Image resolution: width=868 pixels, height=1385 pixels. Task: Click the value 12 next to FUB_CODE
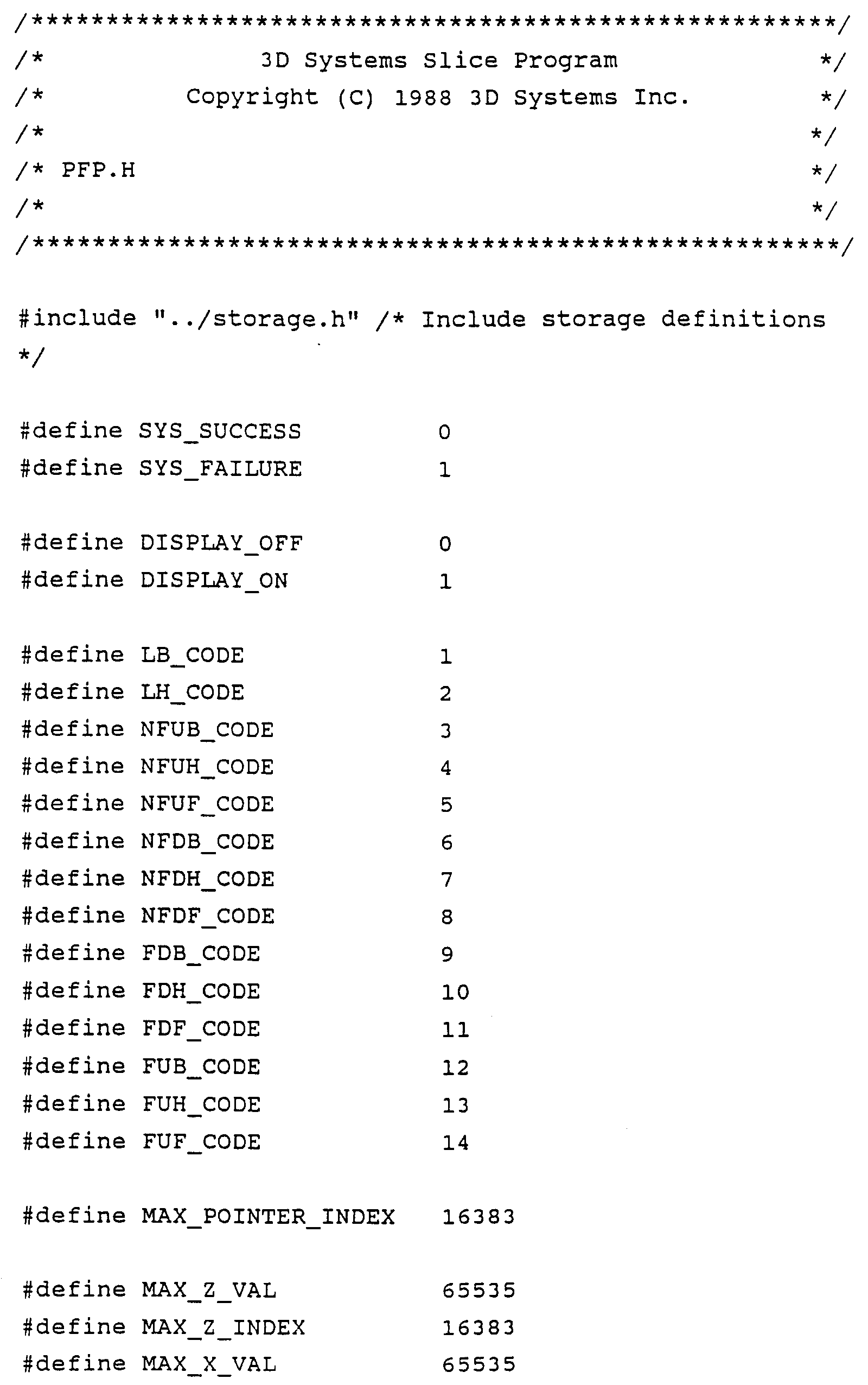point(455,1067)
